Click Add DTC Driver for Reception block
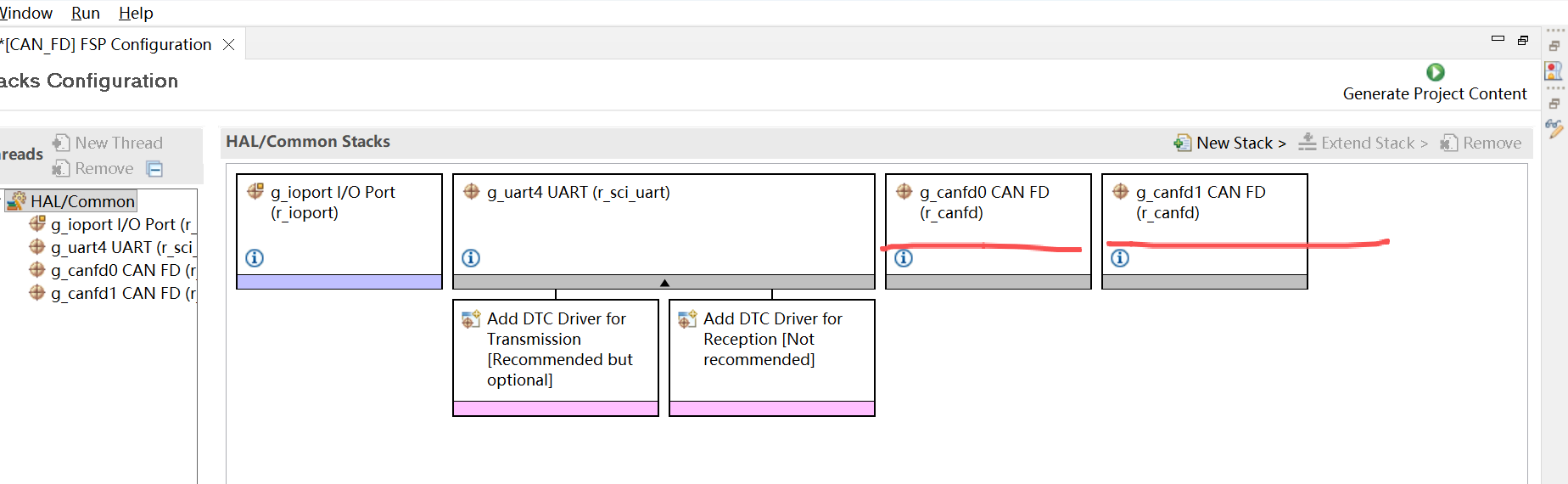Viewport: 1568px width, 484px height. tap(772, 357)
